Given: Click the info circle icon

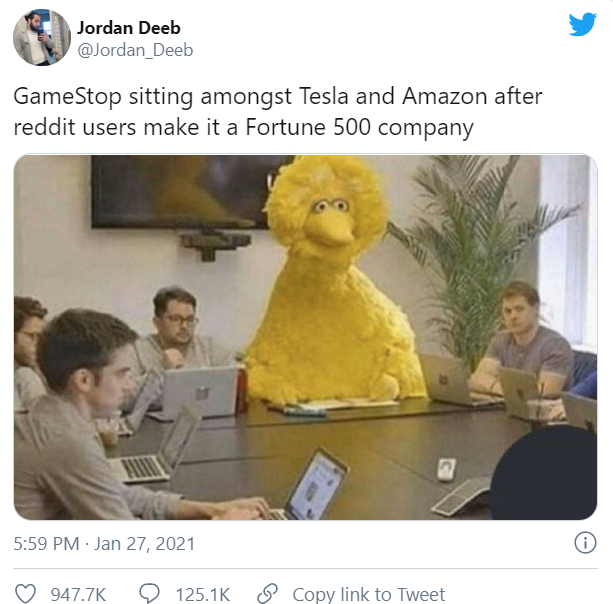Looking at the screenshot, I should pyautogui.click(x=585, y=543).
